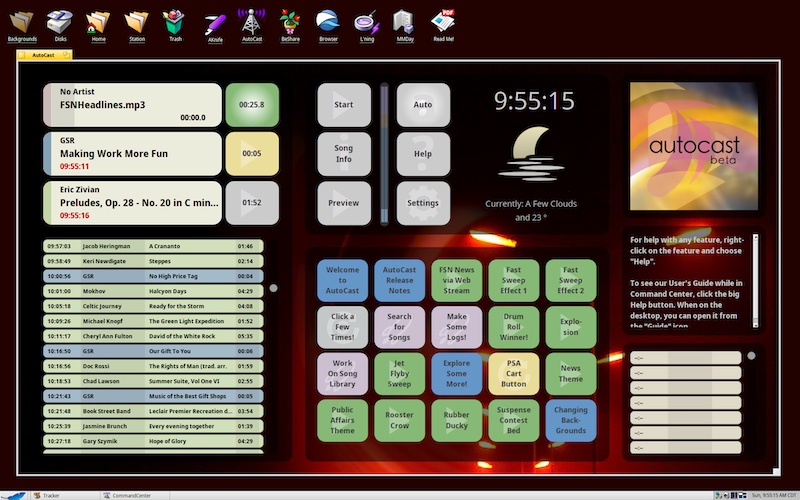Click the Search for Songs cart

[399, 327]
